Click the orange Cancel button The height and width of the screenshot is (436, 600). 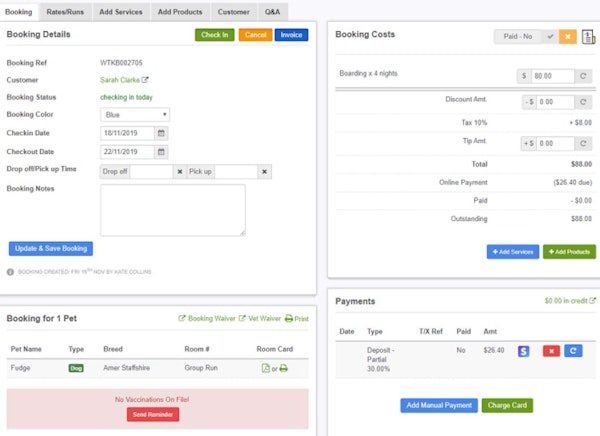point(256,35)
